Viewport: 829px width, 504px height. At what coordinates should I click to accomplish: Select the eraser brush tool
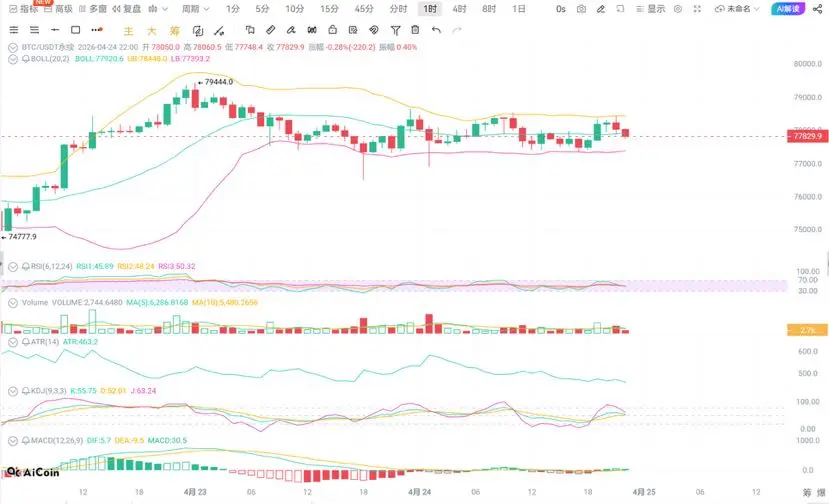(291, 30)
